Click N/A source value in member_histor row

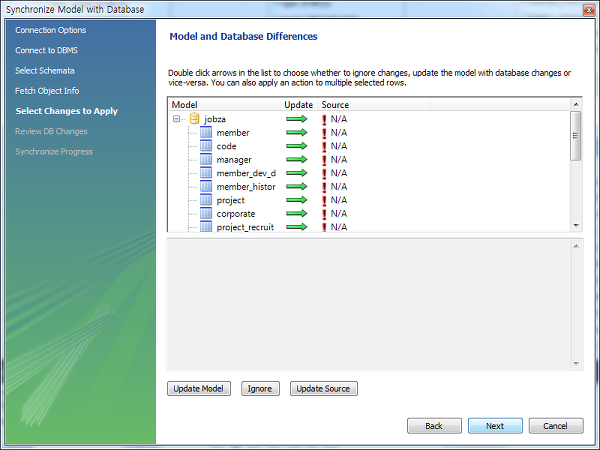click(339, 186)
